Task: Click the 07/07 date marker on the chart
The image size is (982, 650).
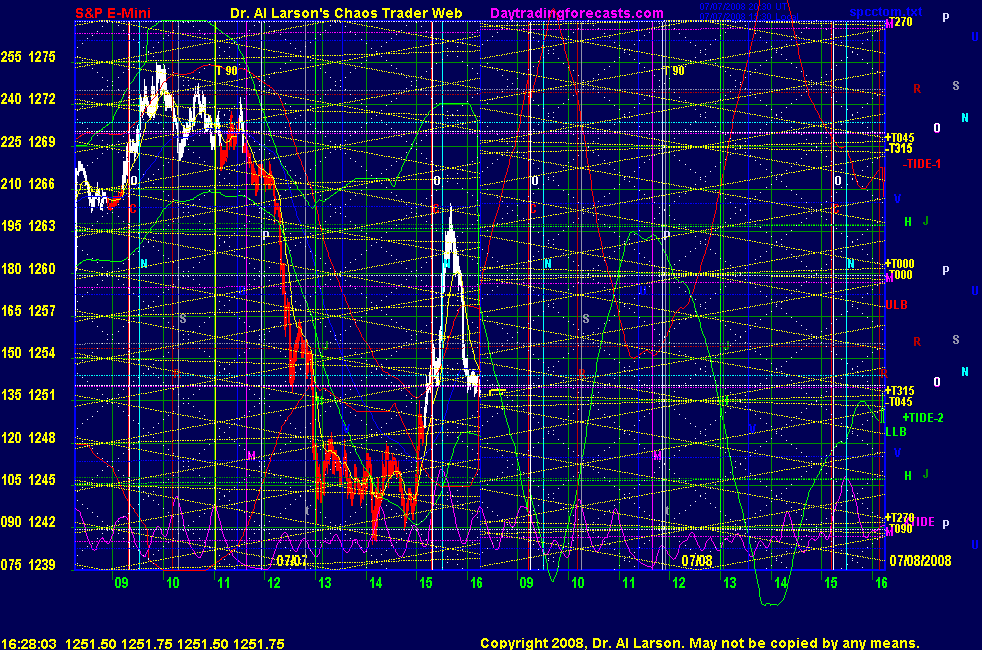Action: pos(292,560)
